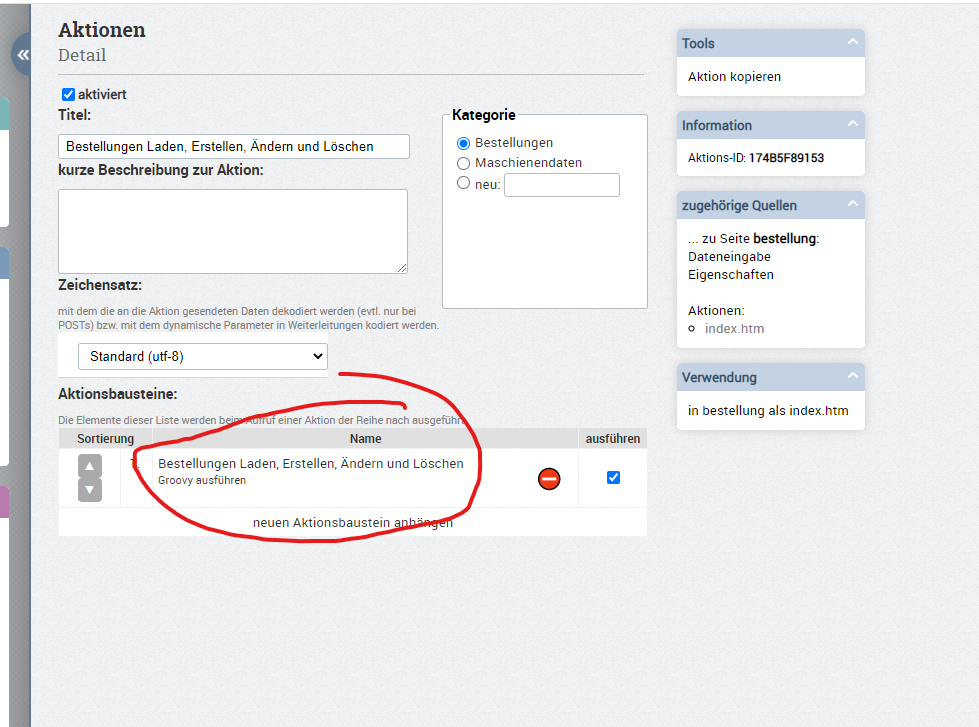Click Aktion kopieren in Tools
The height and width of the screenshot is (727, 979).
click(x=734, y=76)
